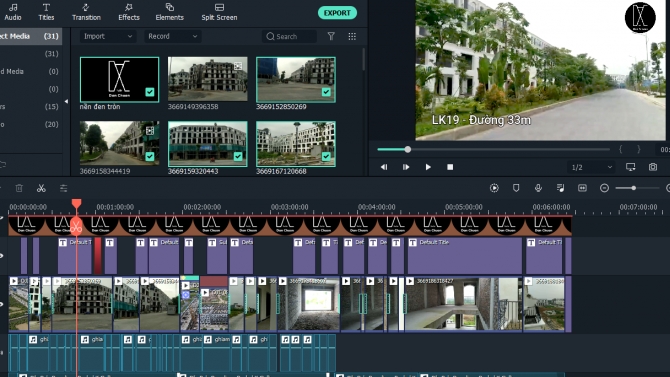Split clip with the scissors tool
670x377 pixels.
tap(41, 188)
